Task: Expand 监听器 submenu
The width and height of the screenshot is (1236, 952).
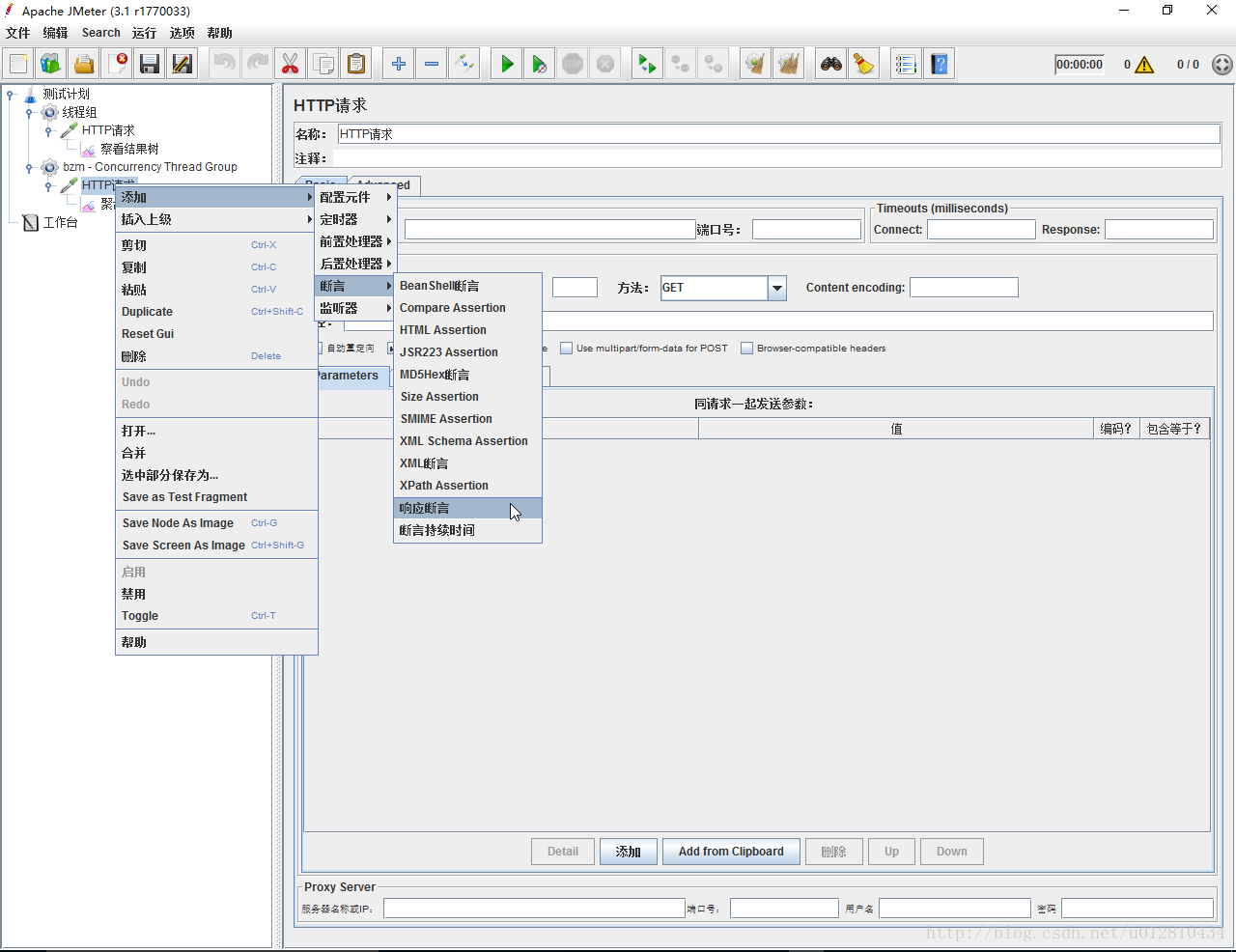Action: pyautogui.click(x=354, y=308)
